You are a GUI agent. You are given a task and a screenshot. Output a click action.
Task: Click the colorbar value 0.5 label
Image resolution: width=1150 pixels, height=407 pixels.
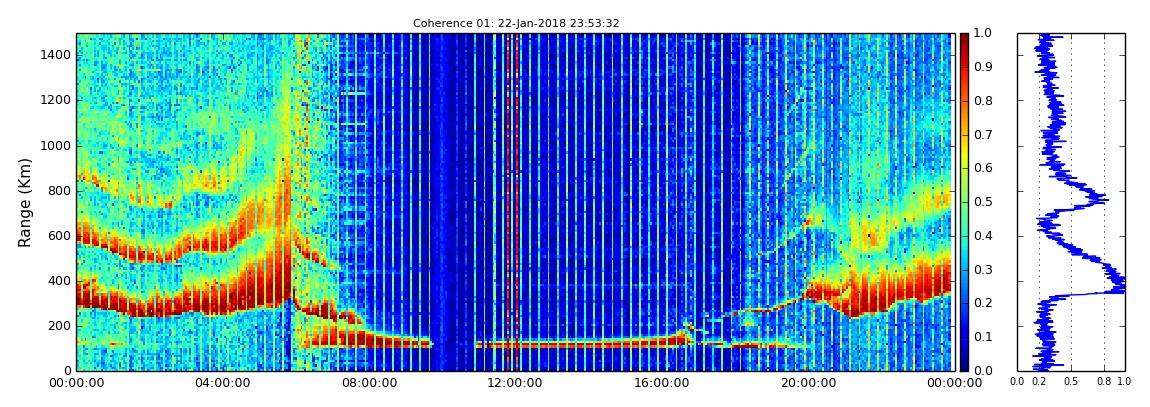[x=981, y=202]
